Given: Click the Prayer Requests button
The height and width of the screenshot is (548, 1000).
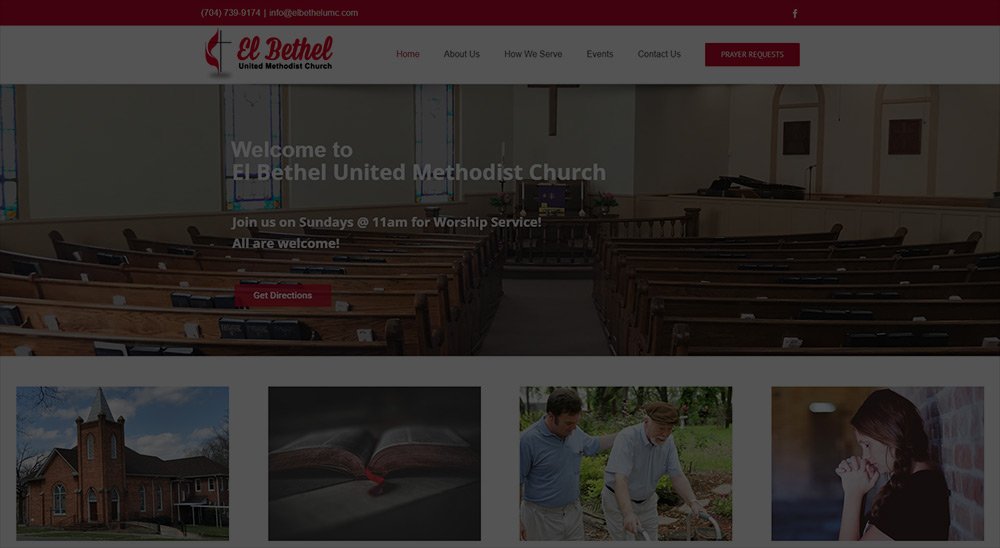Looking at the screenshot, I should pos(752,54).
